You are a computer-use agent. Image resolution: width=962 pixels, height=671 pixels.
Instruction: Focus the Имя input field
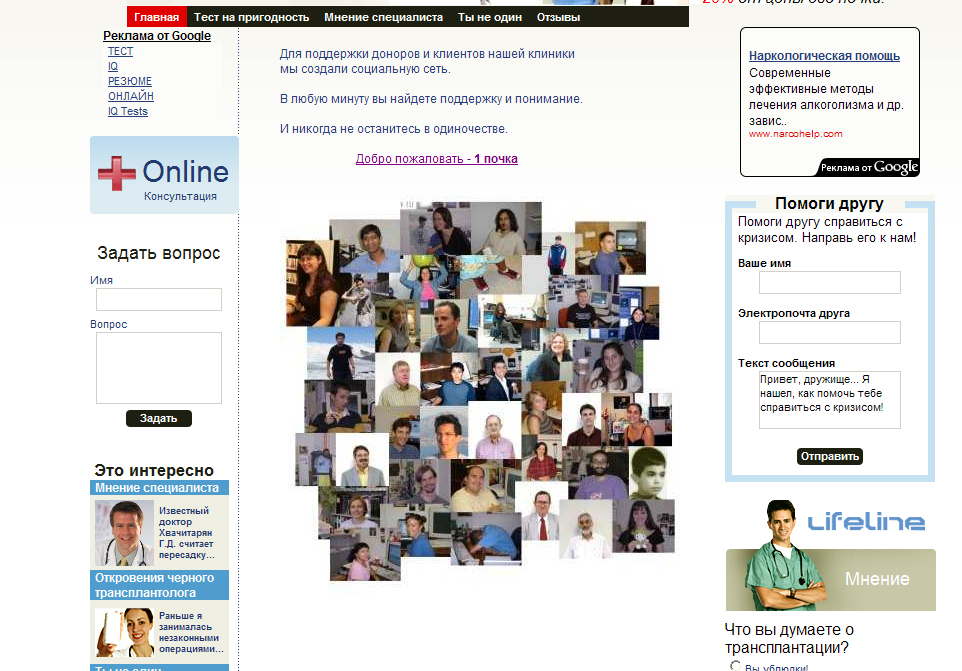point(159,299)
